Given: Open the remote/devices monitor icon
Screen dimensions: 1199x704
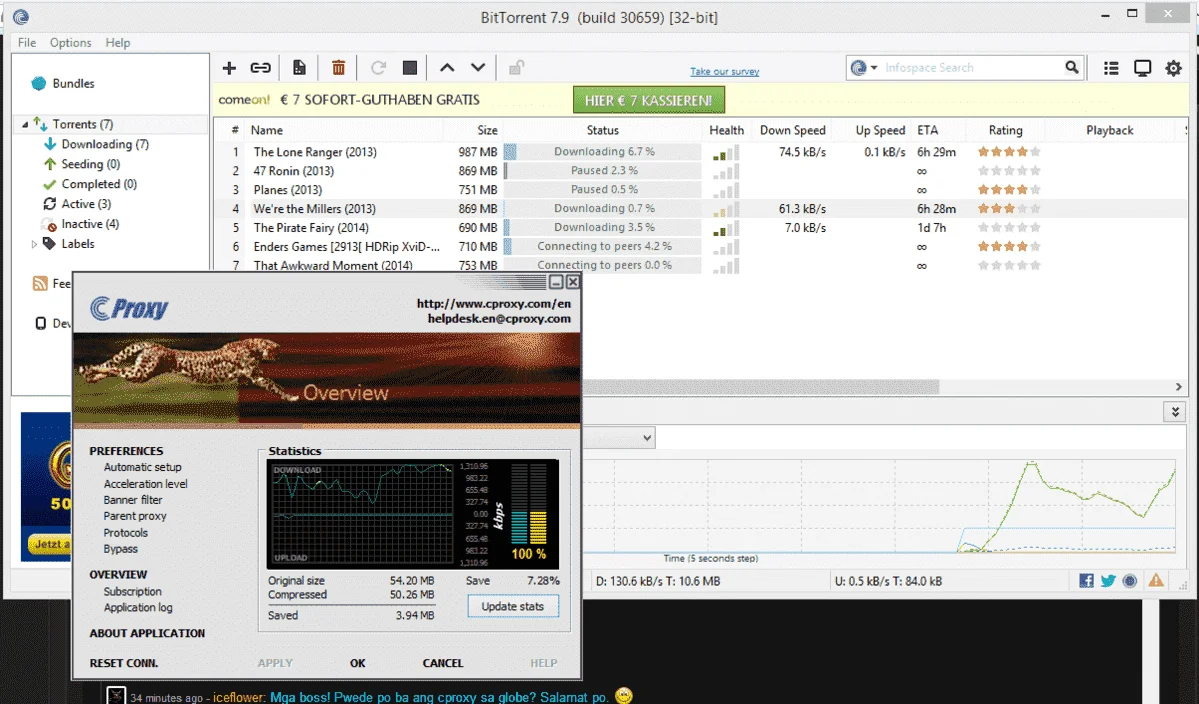Looking at the screenshot, I should (x=1142, y=68).
